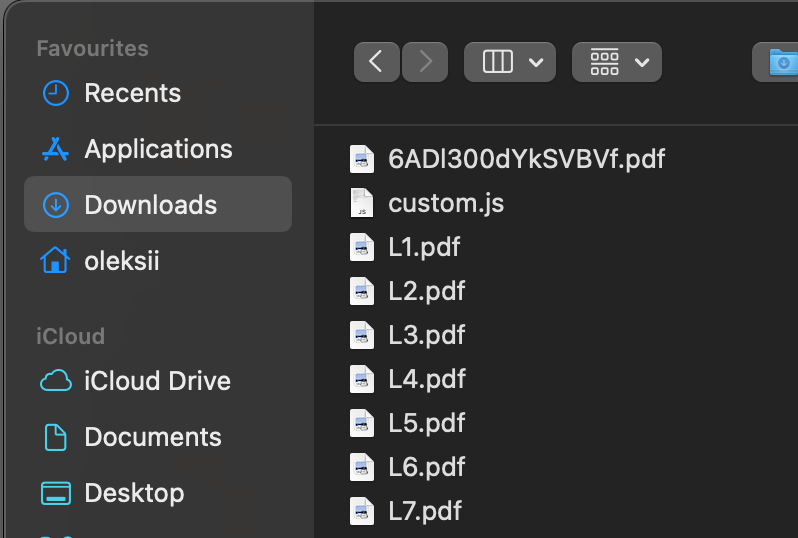Open iCloud Drive in the sidebar
The width and height of the screenshot is (798, 538).
[x=158, y=381]
